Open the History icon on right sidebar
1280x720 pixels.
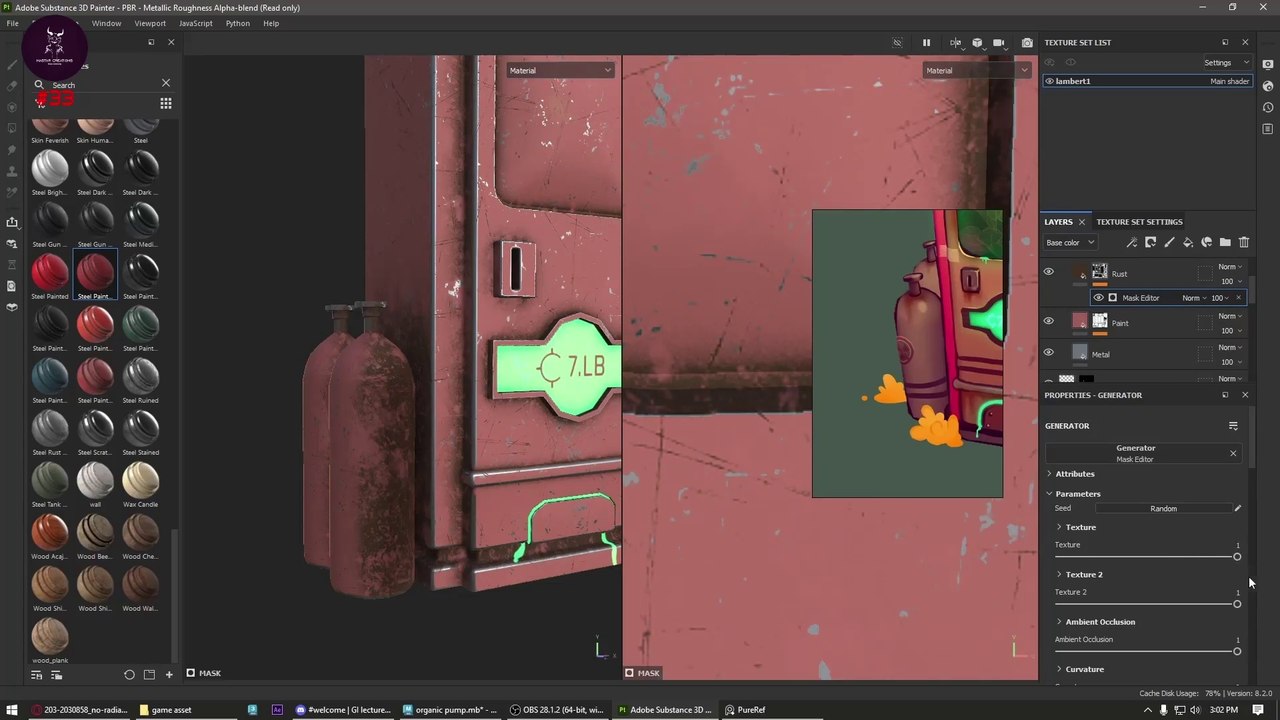coord(1268,107)
